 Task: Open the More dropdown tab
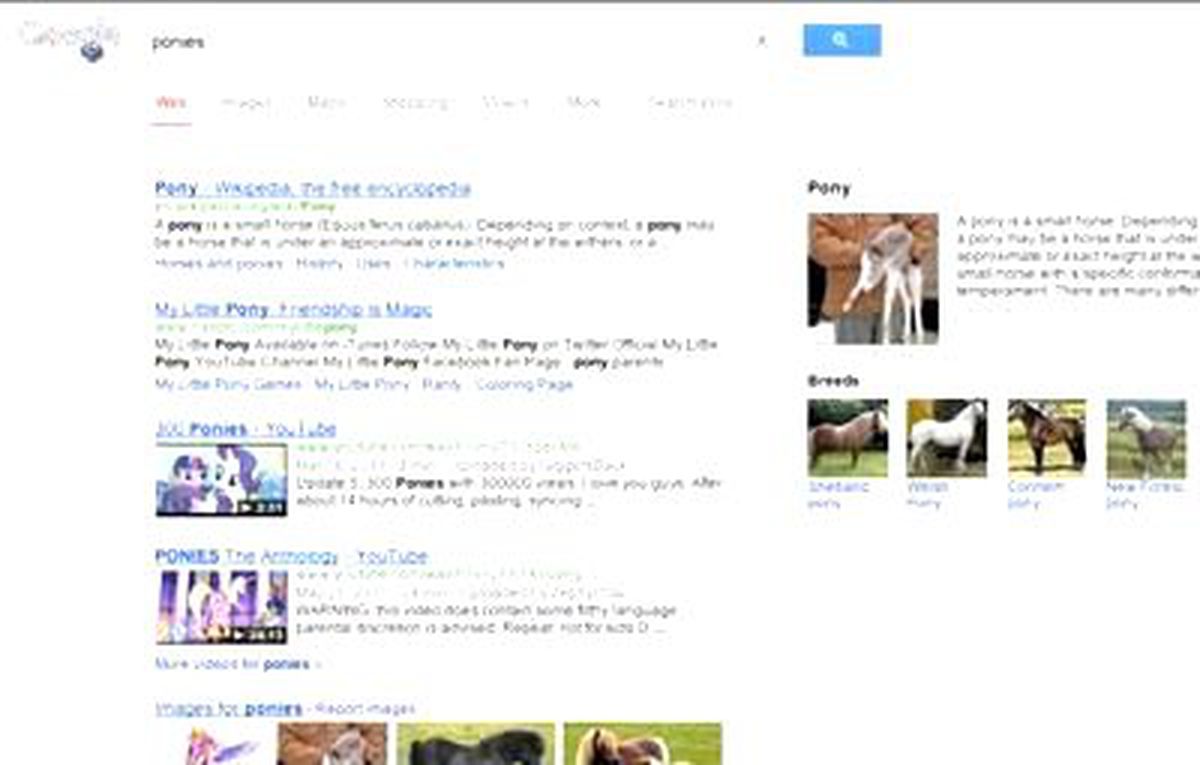click(x=585, y=102)
